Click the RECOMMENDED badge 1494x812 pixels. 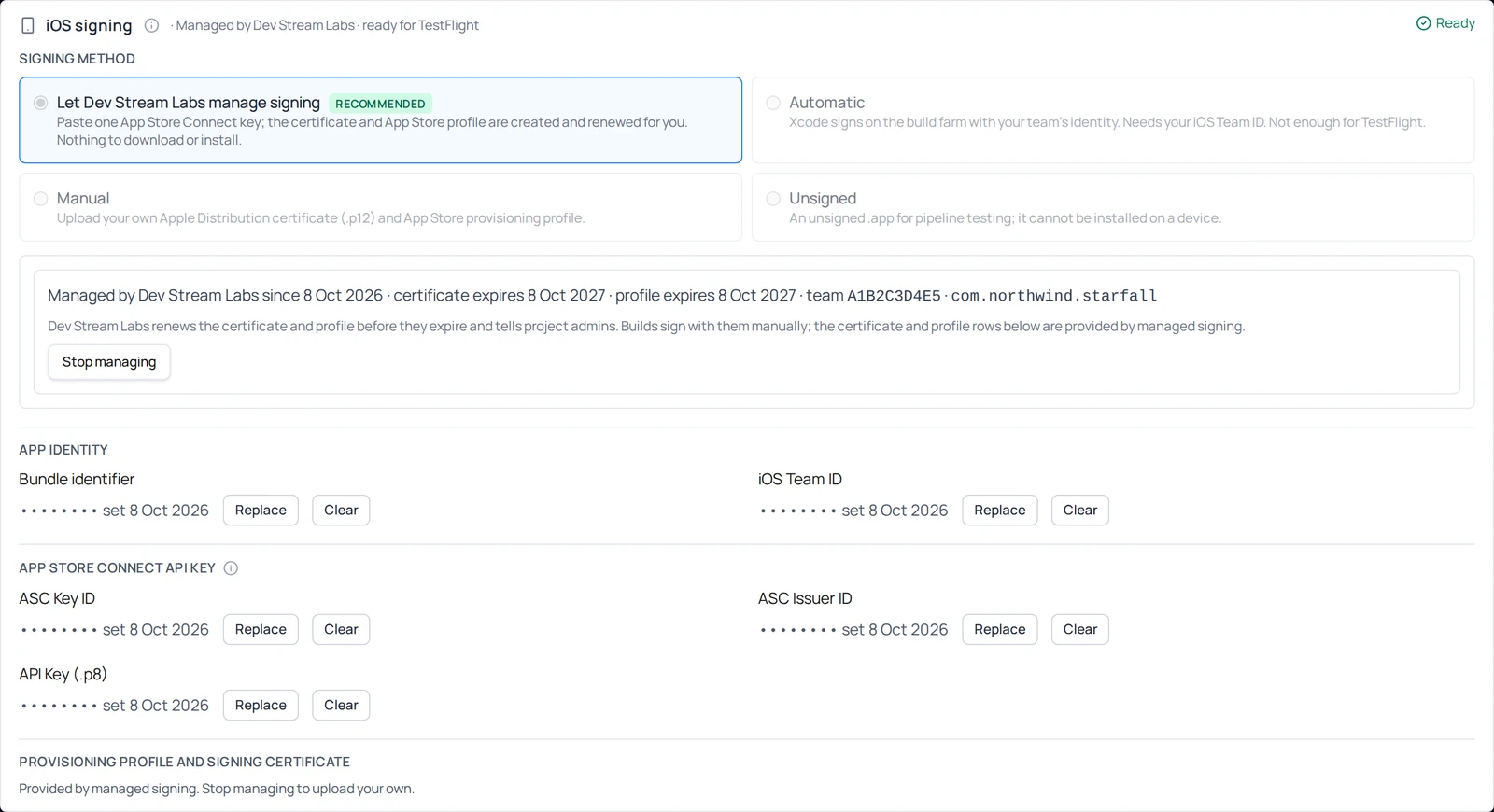point(380,104)
